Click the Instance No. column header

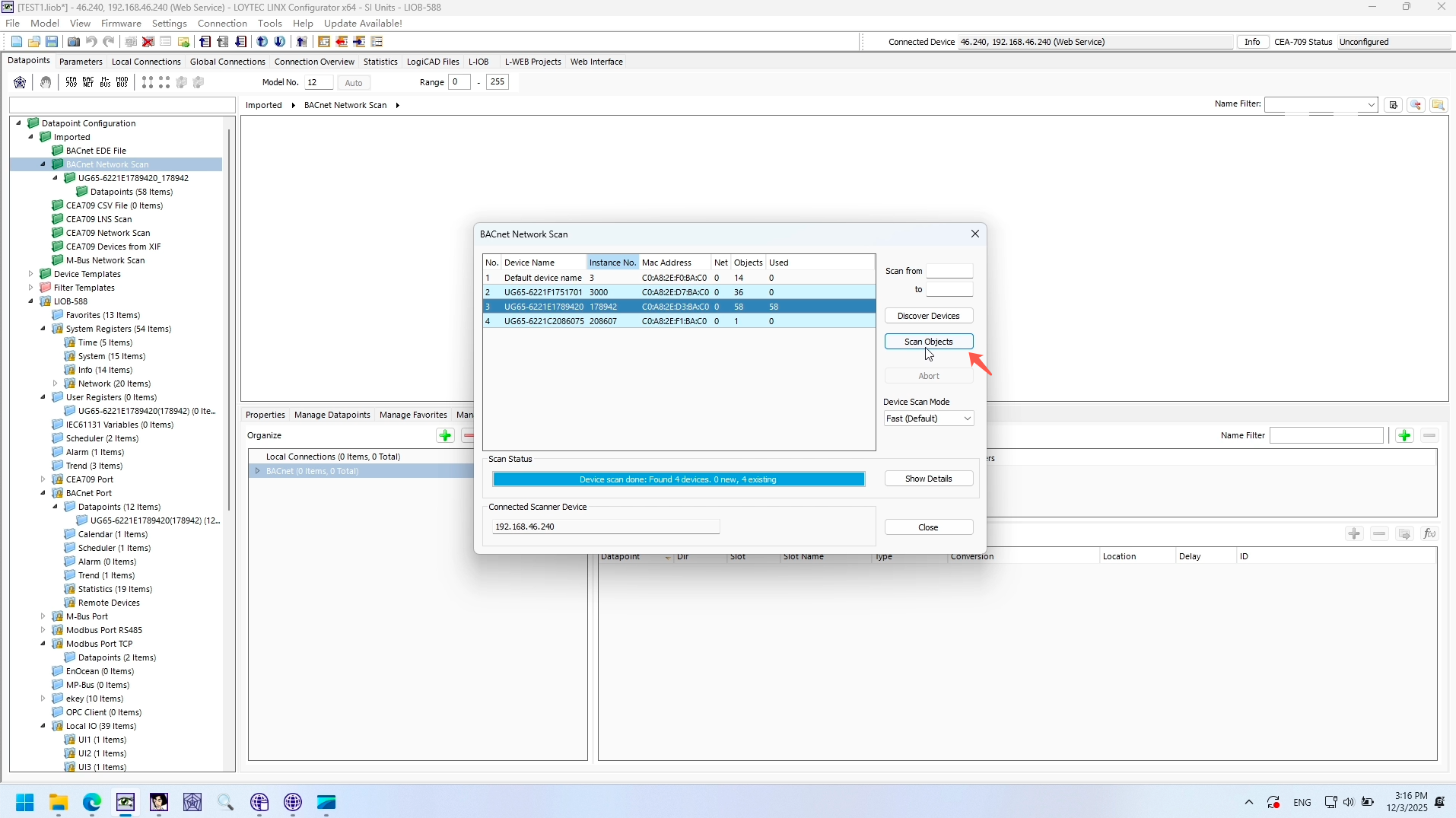(x=612, y=263)
